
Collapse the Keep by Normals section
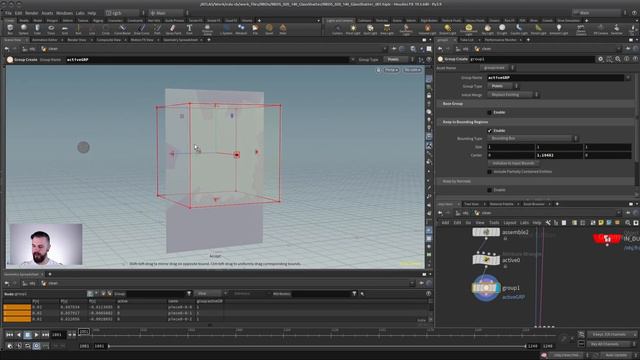[x=536, y=181]
